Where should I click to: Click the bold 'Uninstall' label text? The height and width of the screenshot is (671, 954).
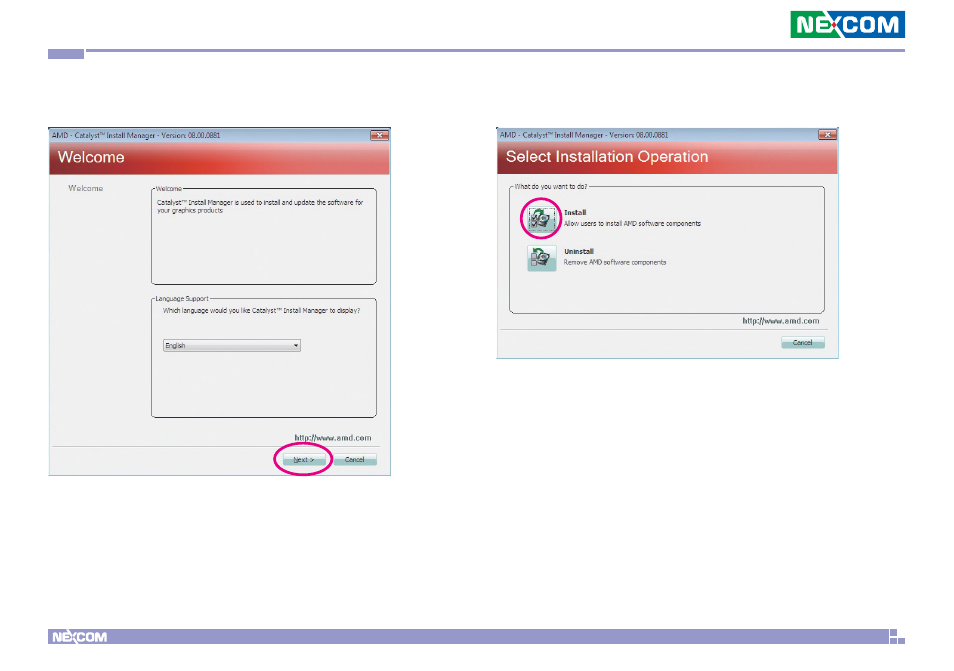pos(579,251)
